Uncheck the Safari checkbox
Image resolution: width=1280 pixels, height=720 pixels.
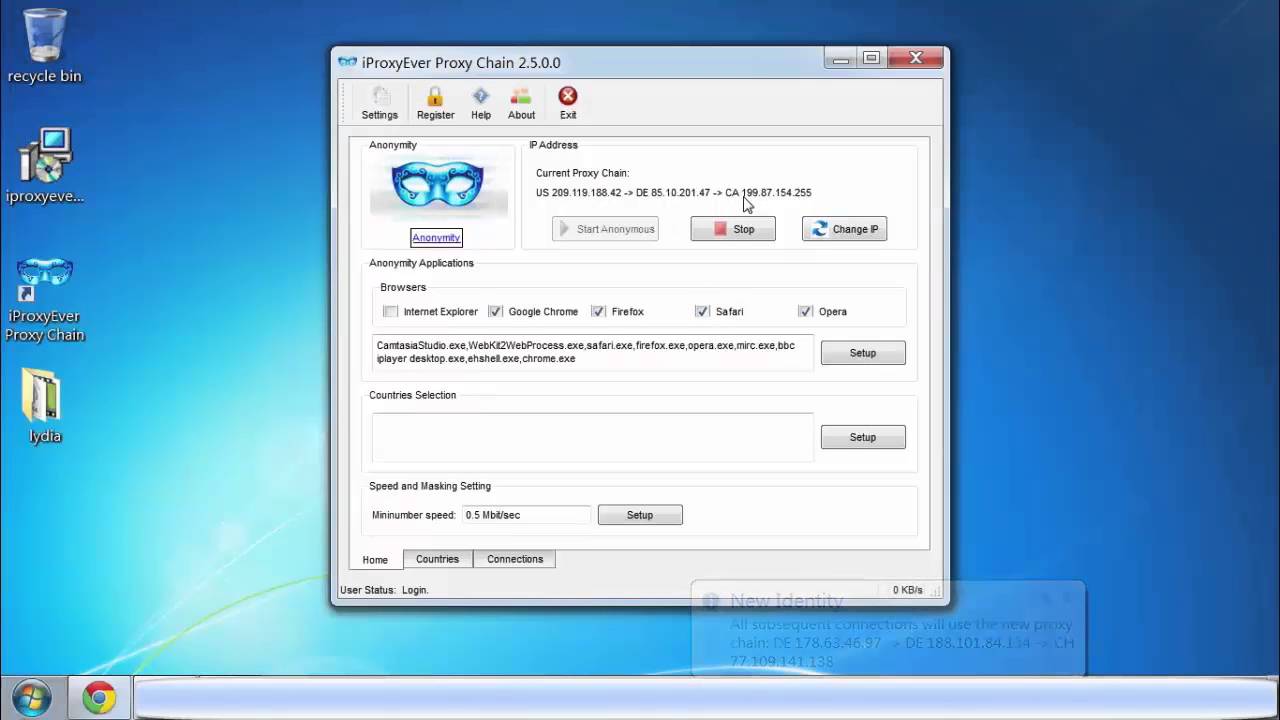coord(702,311)
